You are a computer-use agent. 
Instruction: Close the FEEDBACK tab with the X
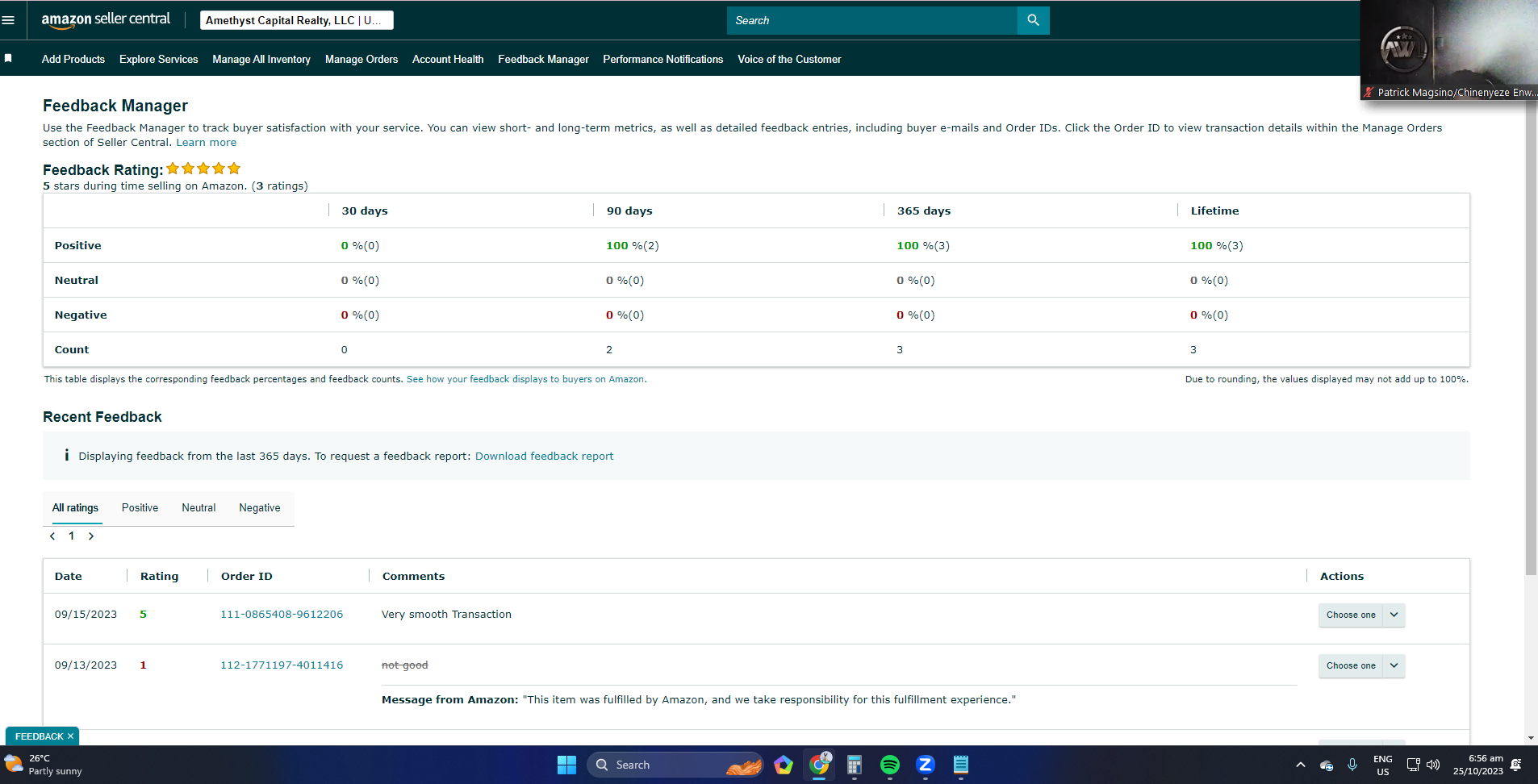pos(71,736)
